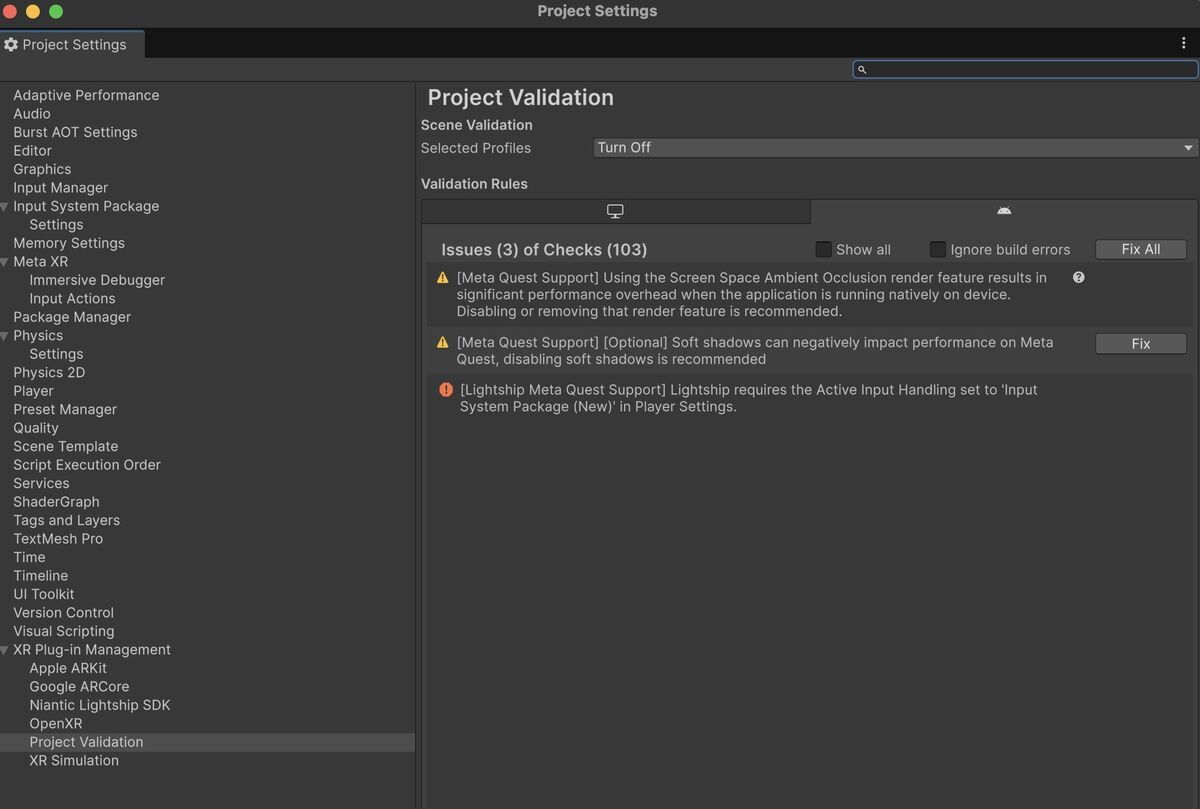Click the warning icon for Screen Space Ambient Occlusion
Screen dimensions: 1200x809
443,277
